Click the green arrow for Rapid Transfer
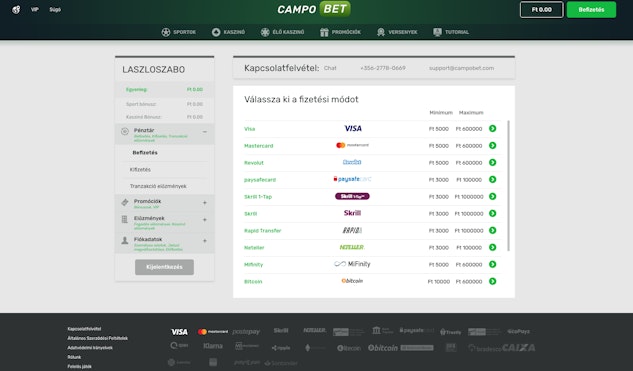Image resolution: width=633 pixels, height=371 pixels. (493, 230)
